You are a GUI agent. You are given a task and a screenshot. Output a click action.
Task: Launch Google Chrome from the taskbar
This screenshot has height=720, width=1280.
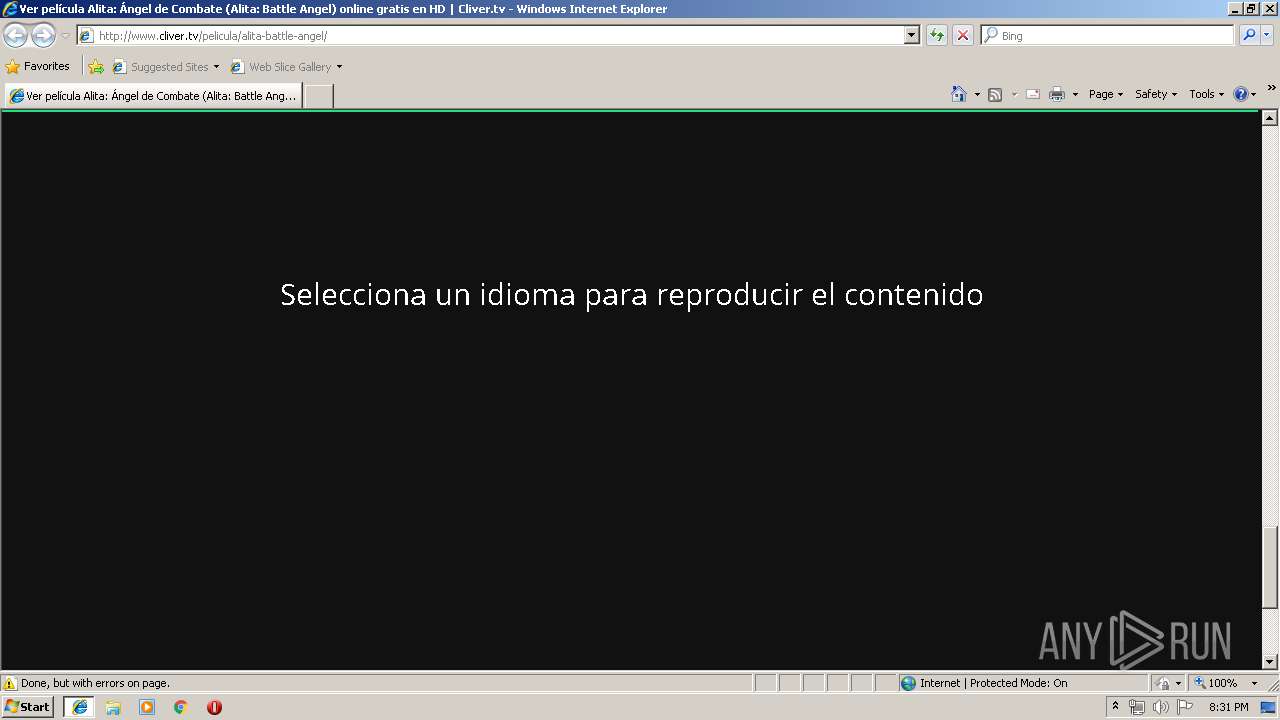point(181,707)
